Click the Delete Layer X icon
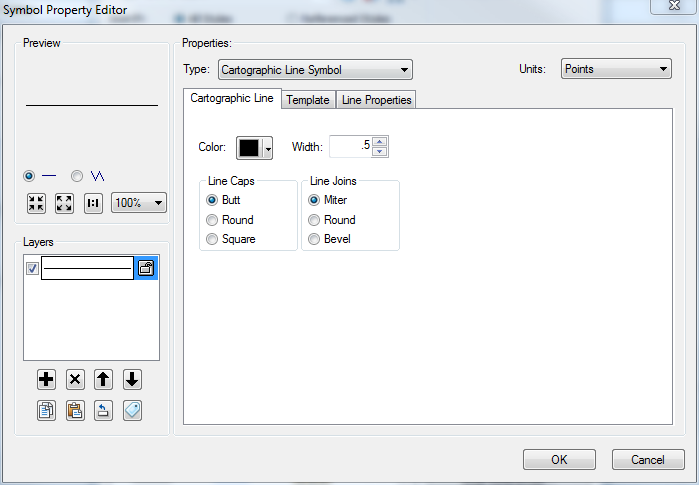The image size is (699, 485). pyautogui.click(x=75, y=380)
